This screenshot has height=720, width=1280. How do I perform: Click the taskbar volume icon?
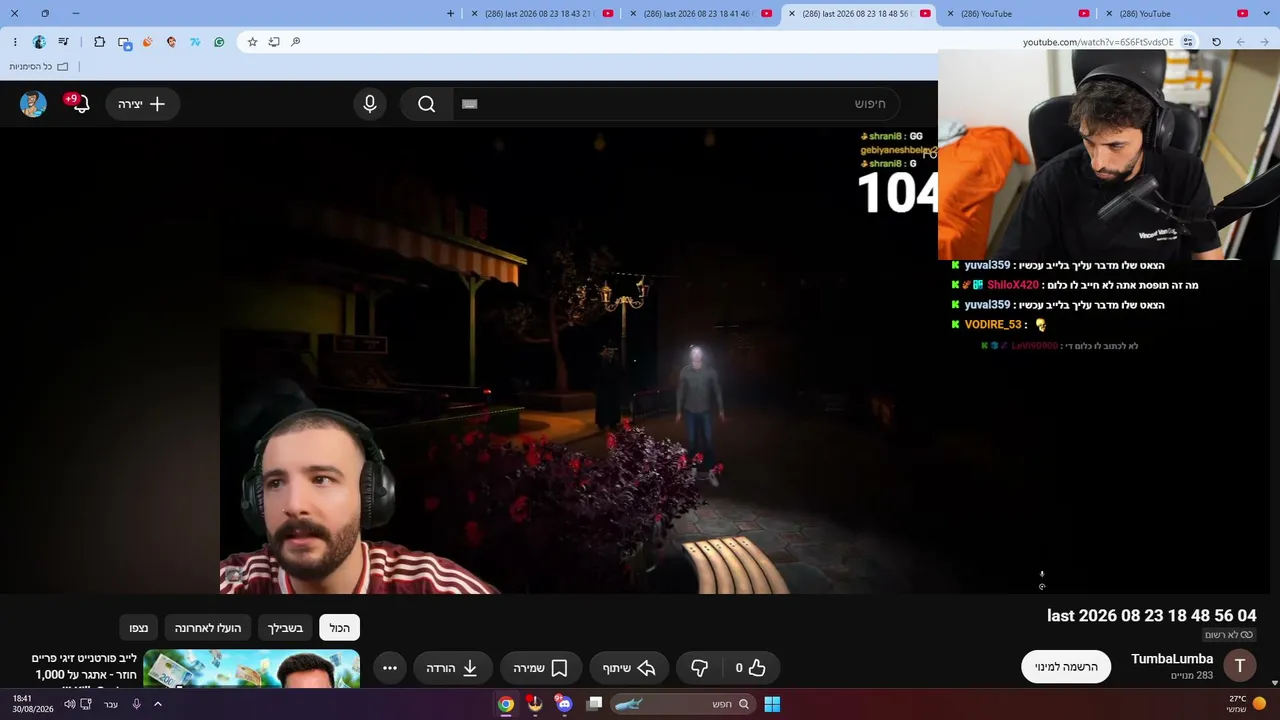pos(70,704)
